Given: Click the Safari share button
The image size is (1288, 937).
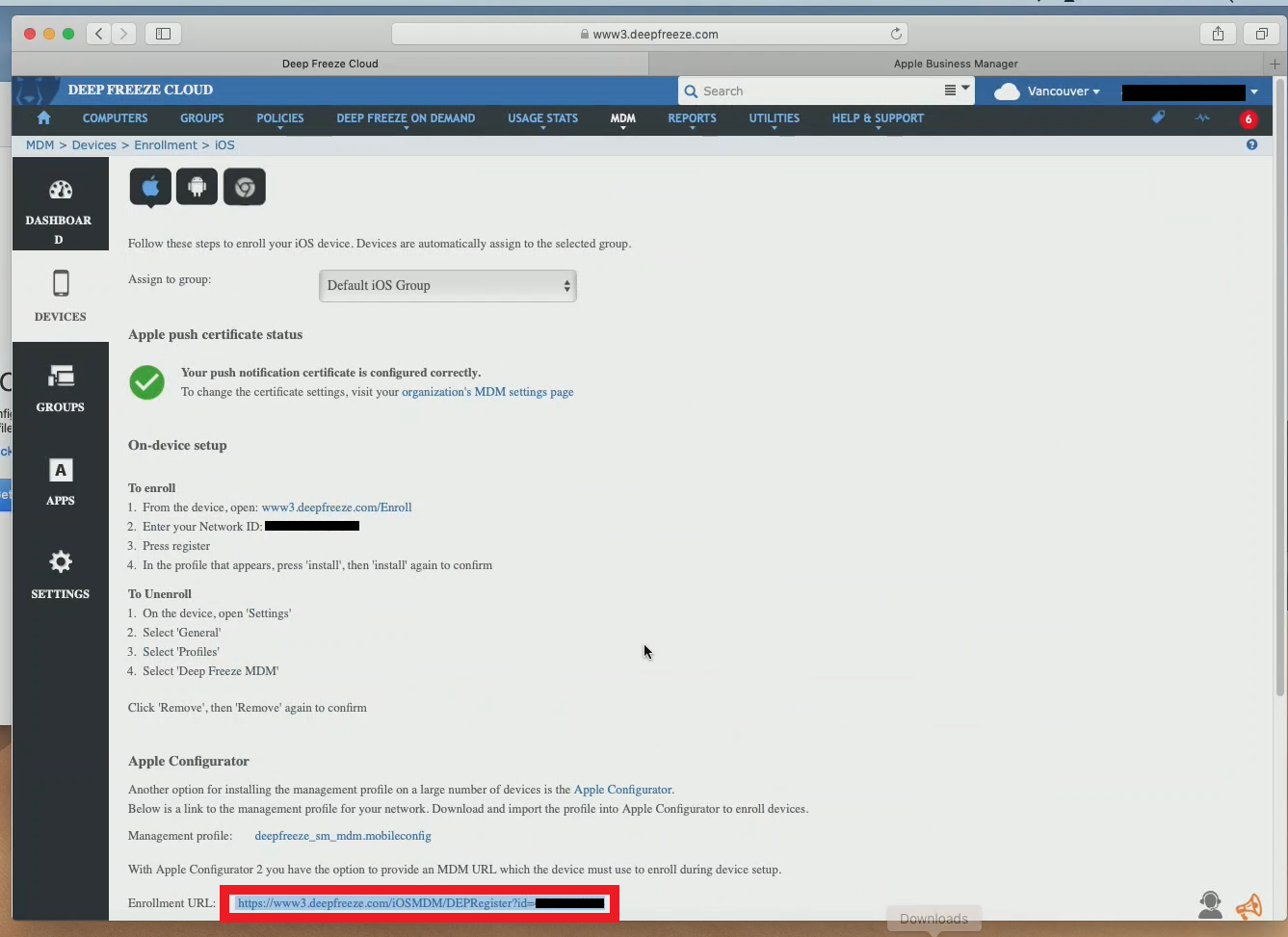Looking at the screenshot, I should coord(1218,34).
